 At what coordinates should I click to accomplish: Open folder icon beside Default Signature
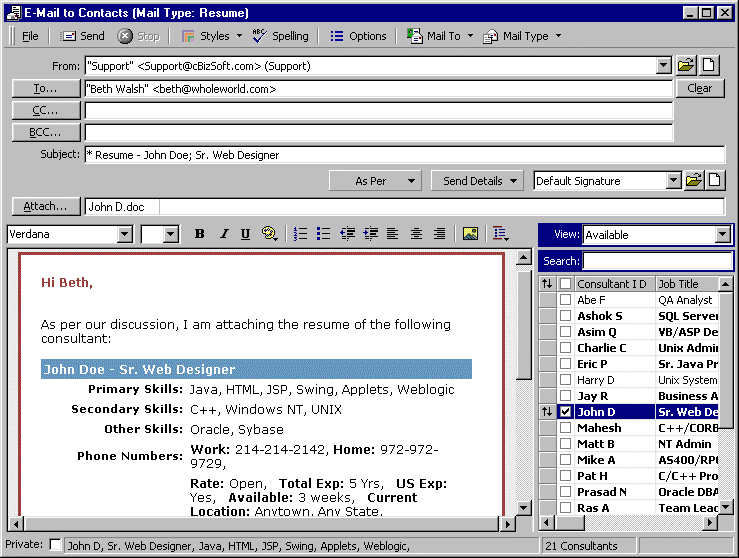point(694,181)
